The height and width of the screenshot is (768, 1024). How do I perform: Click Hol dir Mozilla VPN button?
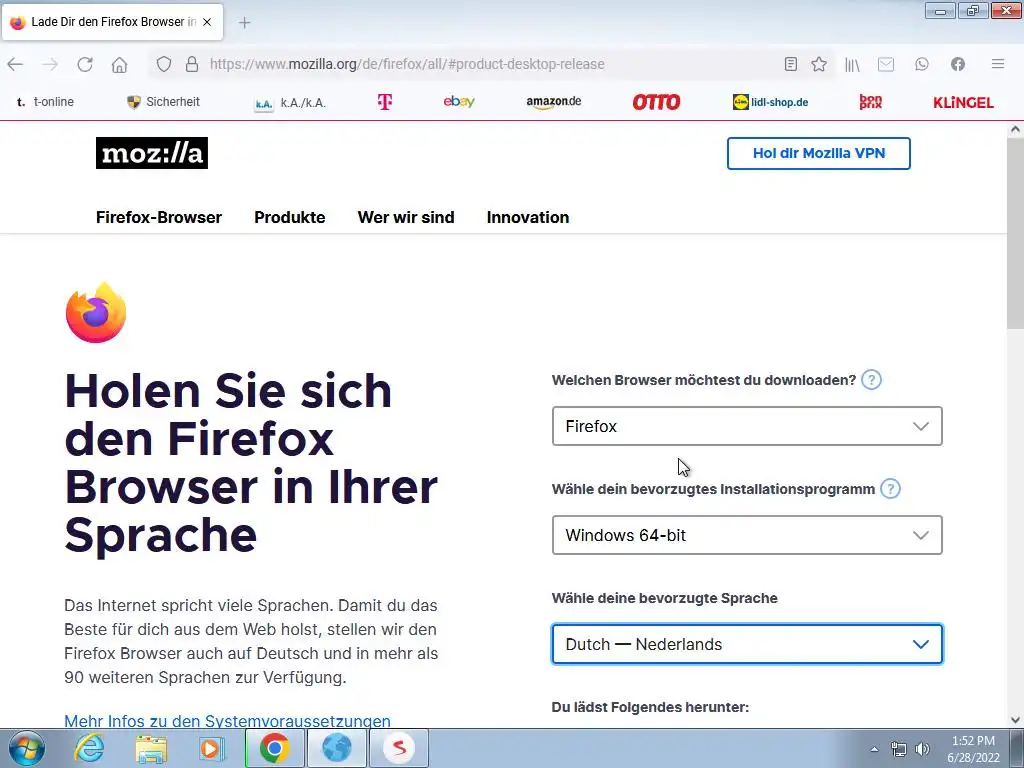(819, 153)
